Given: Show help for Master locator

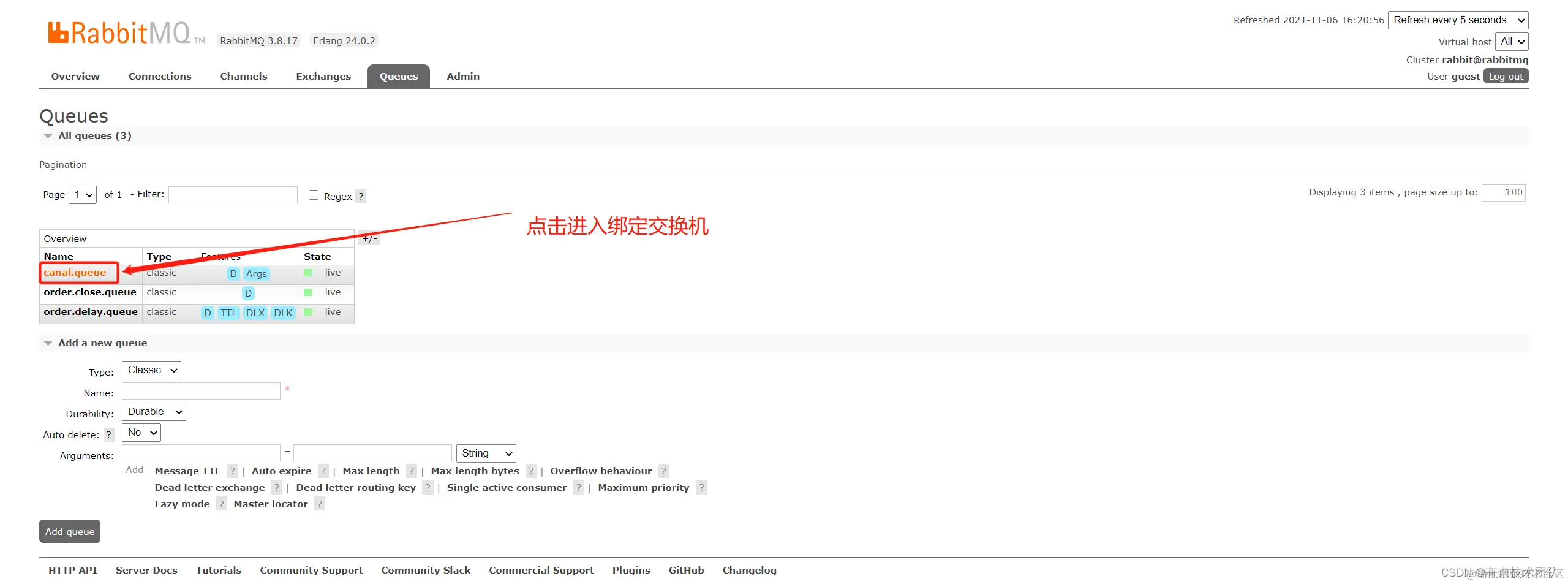Looking at the screenshot, I should (320, 504).
